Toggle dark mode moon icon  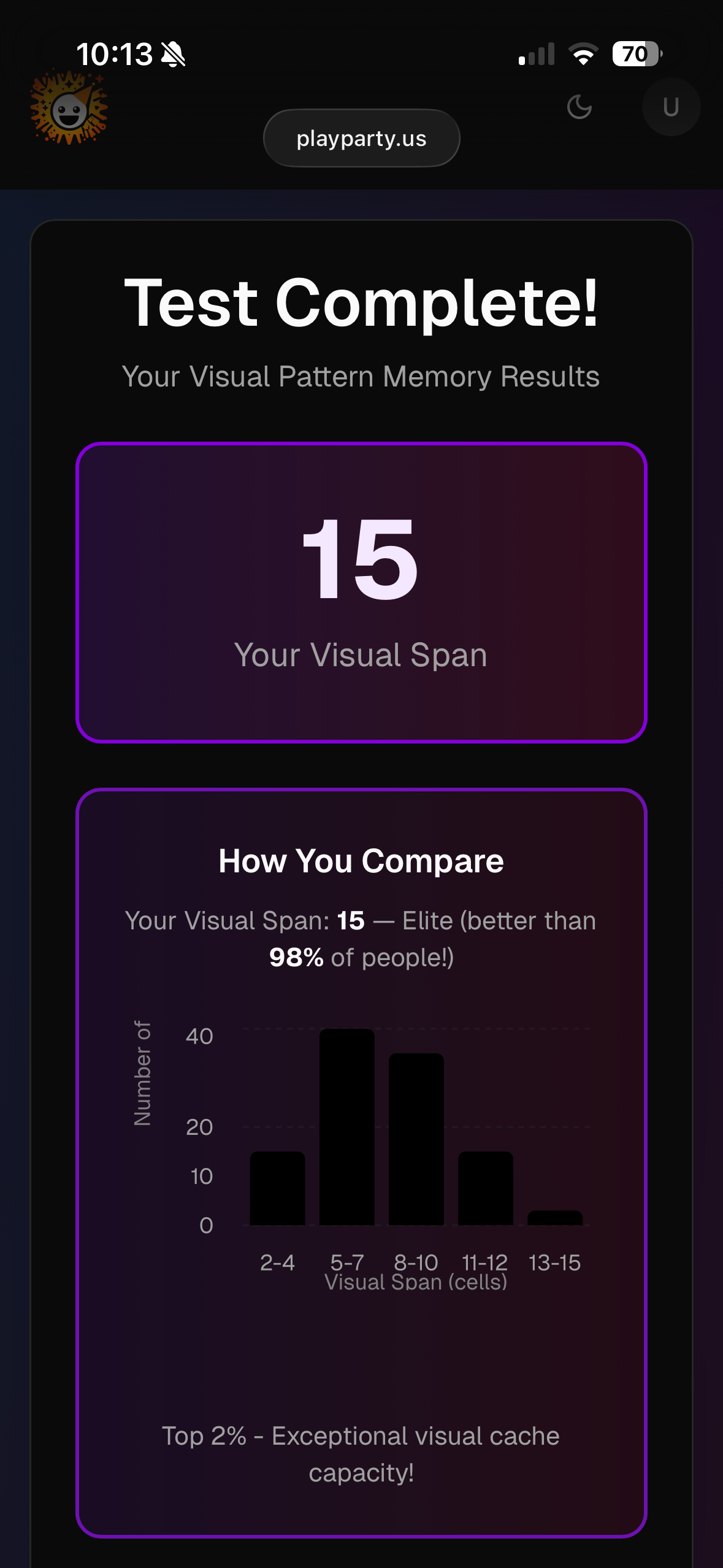coord(579,107)
